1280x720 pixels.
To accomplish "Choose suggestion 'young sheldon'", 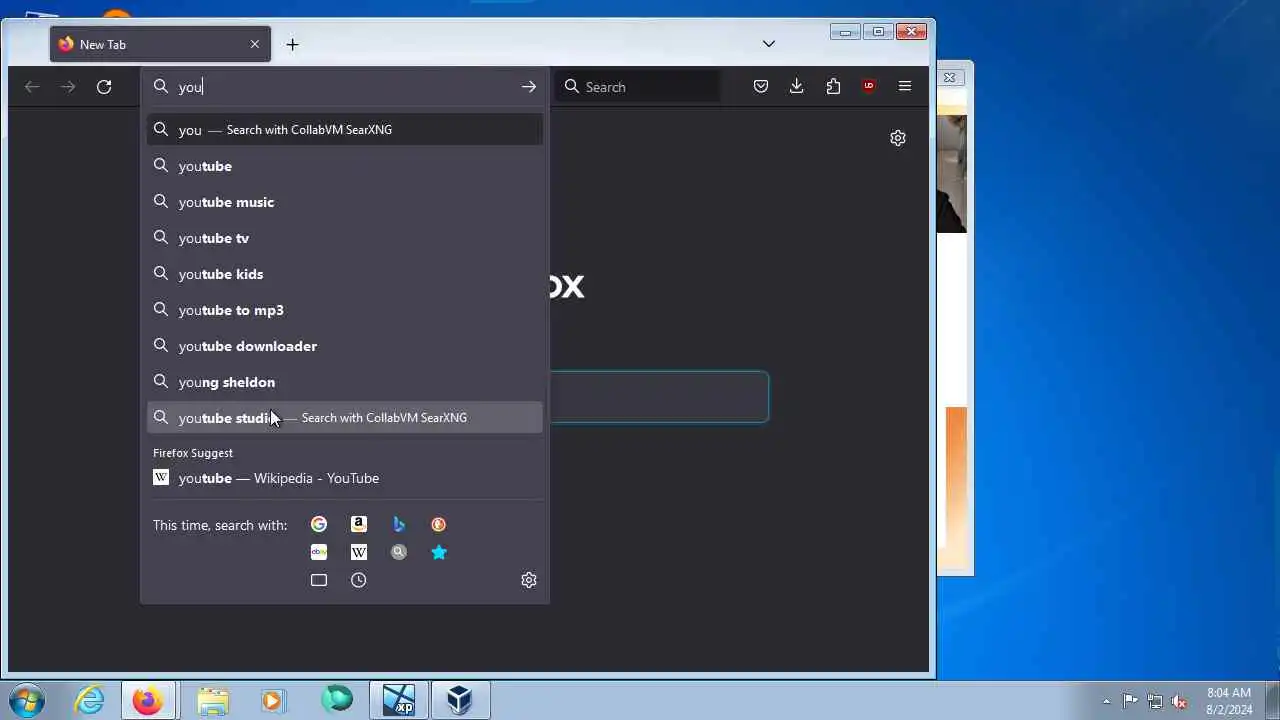I will point(345,382).
